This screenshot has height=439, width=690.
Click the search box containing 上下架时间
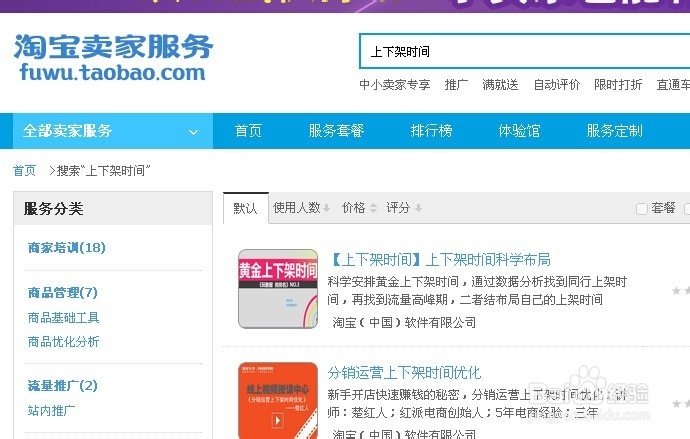[525, 51]
